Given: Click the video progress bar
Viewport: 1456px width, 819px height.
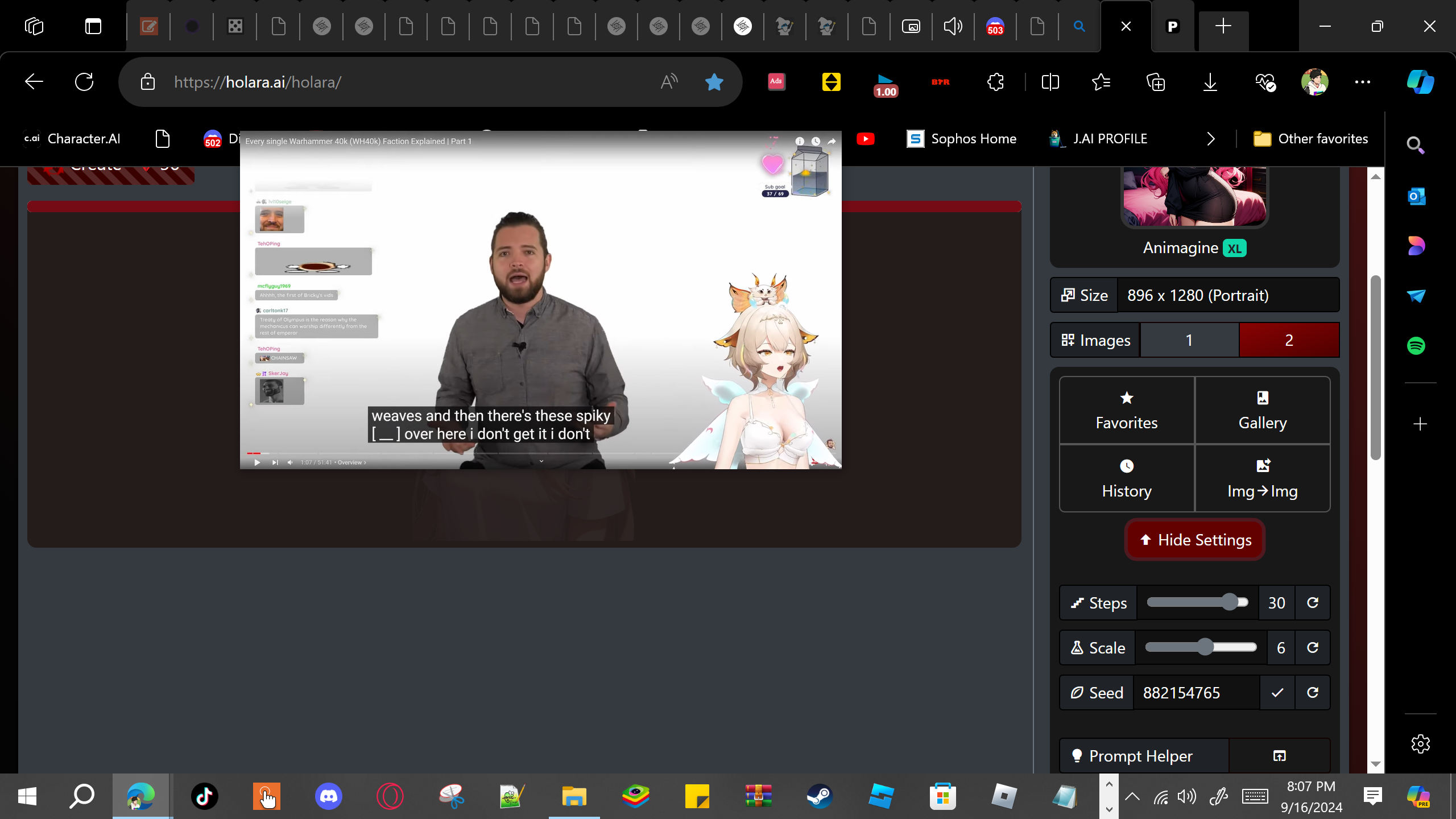Looking at the screenshot, I should point(540,453).
